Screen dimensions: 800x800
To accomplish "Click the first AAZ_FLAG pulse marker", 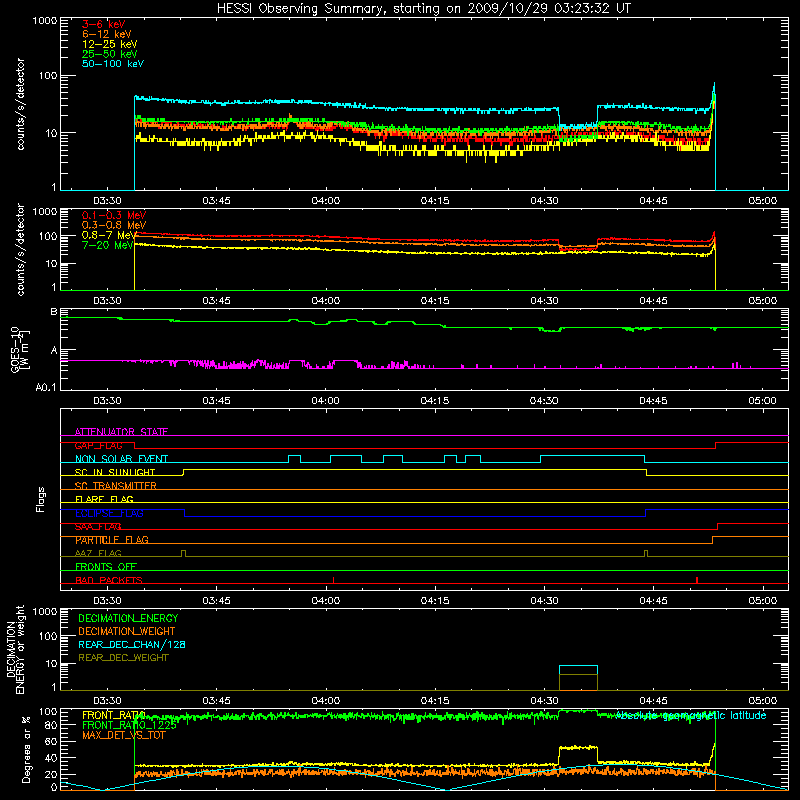I will (184, 553).
